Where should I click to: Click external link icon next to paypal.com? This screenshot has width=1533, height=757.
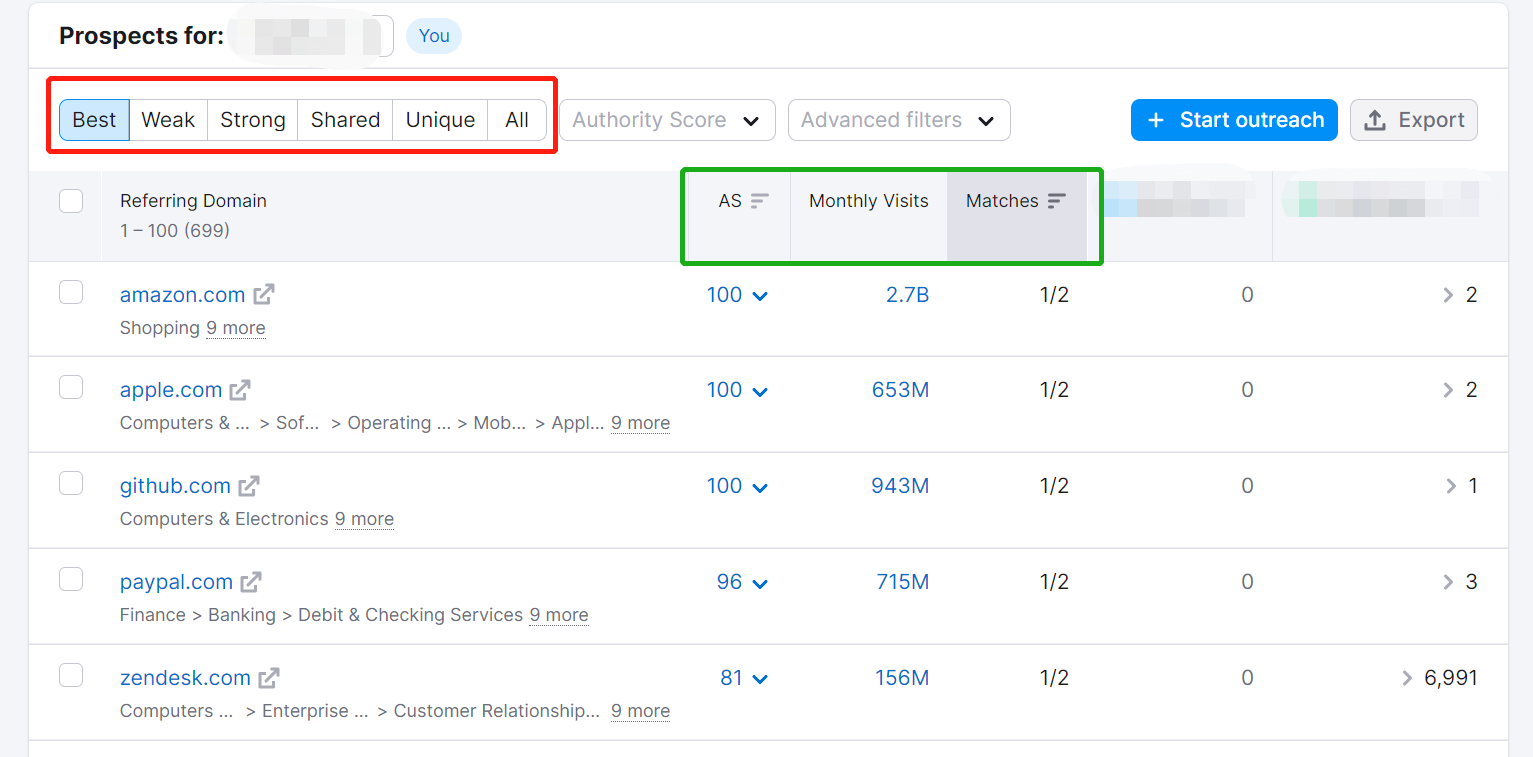point(251,582)
